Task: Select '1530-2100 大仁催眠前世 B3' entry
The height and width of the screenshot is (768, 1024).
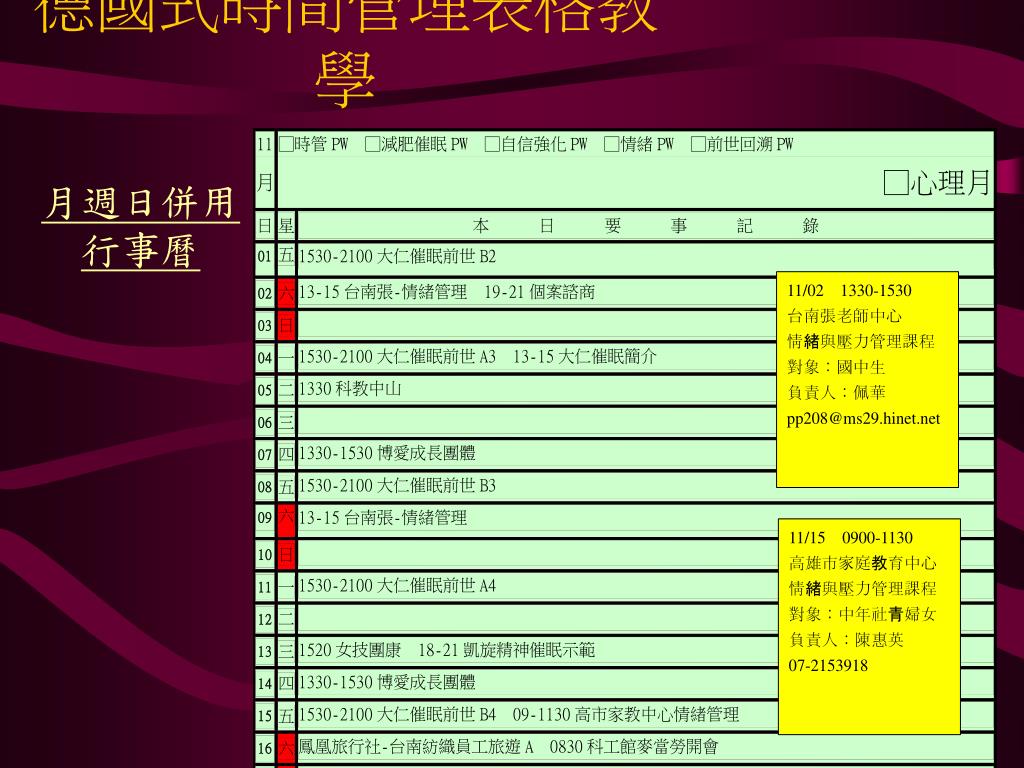Action: point(397,486)
